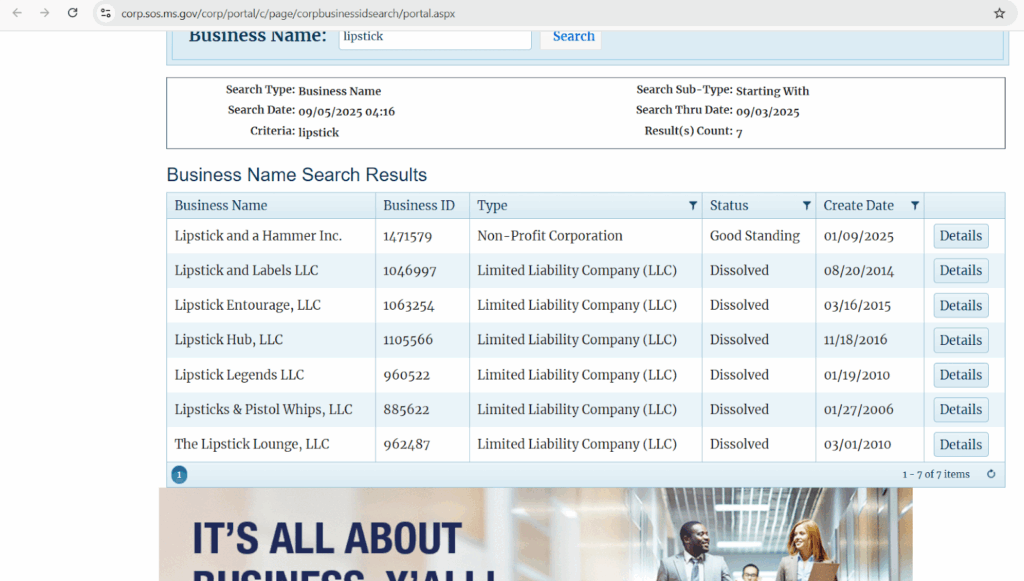Sort by Business ID column header
This screenshot has width=1024, height=581.
(418, 206)
